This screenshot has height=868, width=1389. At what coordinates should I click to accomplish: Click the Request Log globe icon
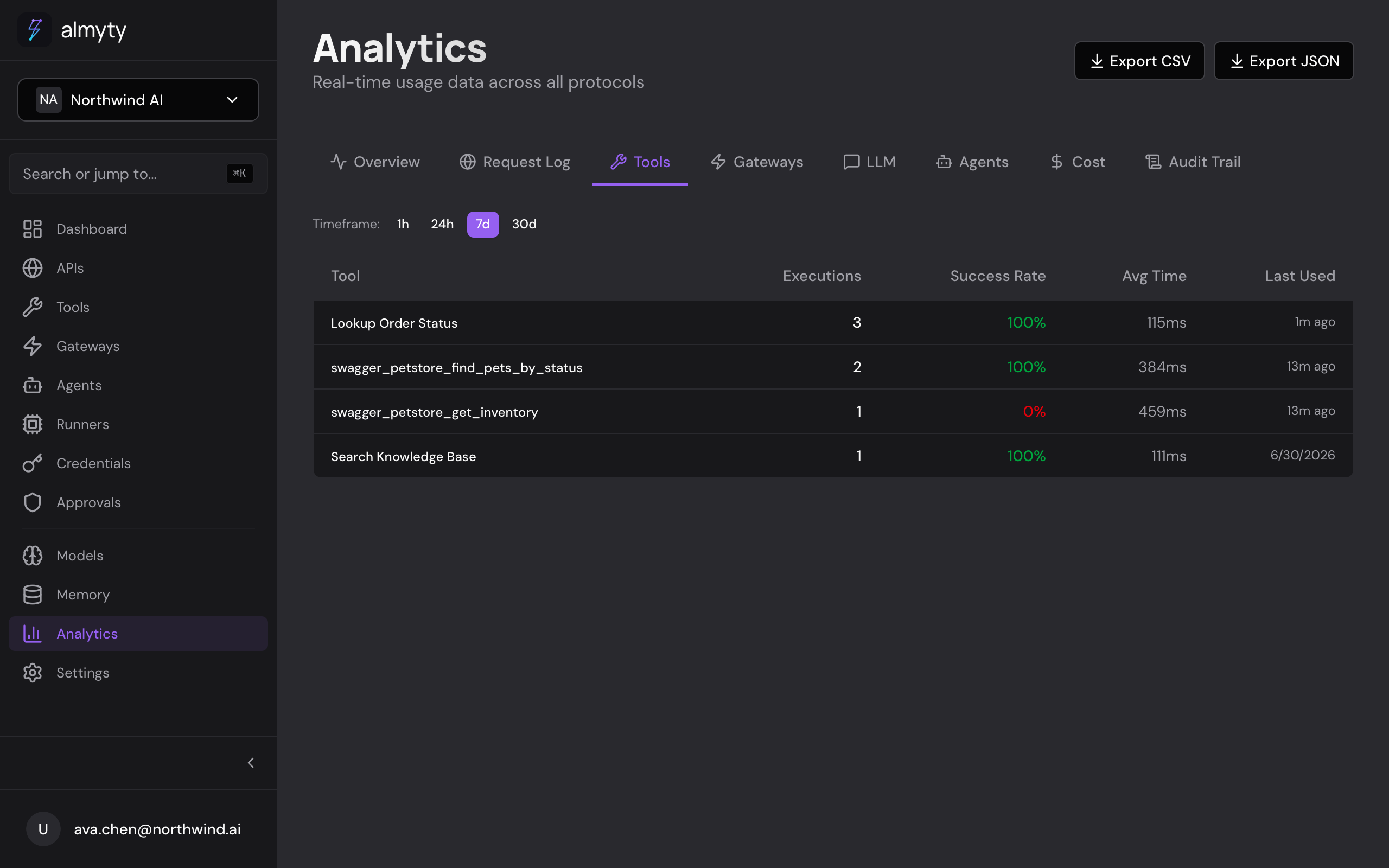[x=468, y=162]
